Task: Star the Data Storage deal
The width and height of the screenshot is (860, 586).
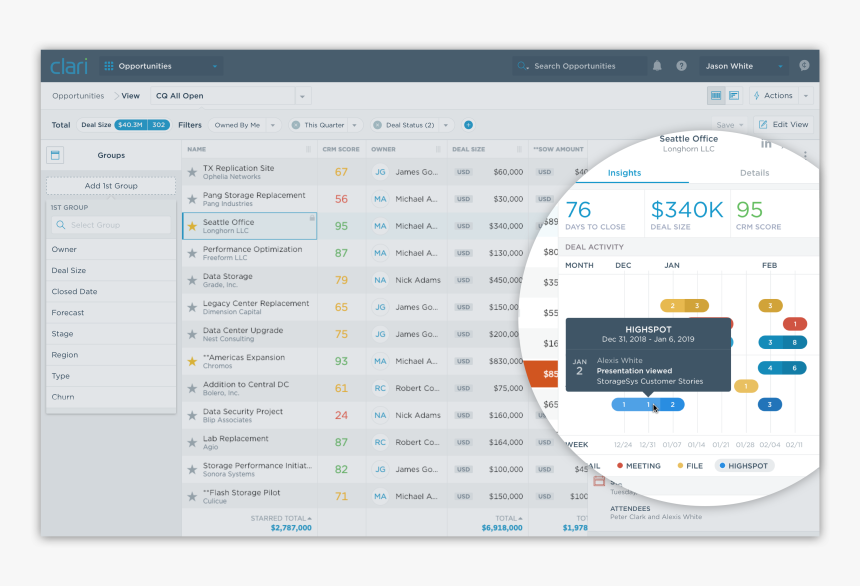Action: [192, 280]
